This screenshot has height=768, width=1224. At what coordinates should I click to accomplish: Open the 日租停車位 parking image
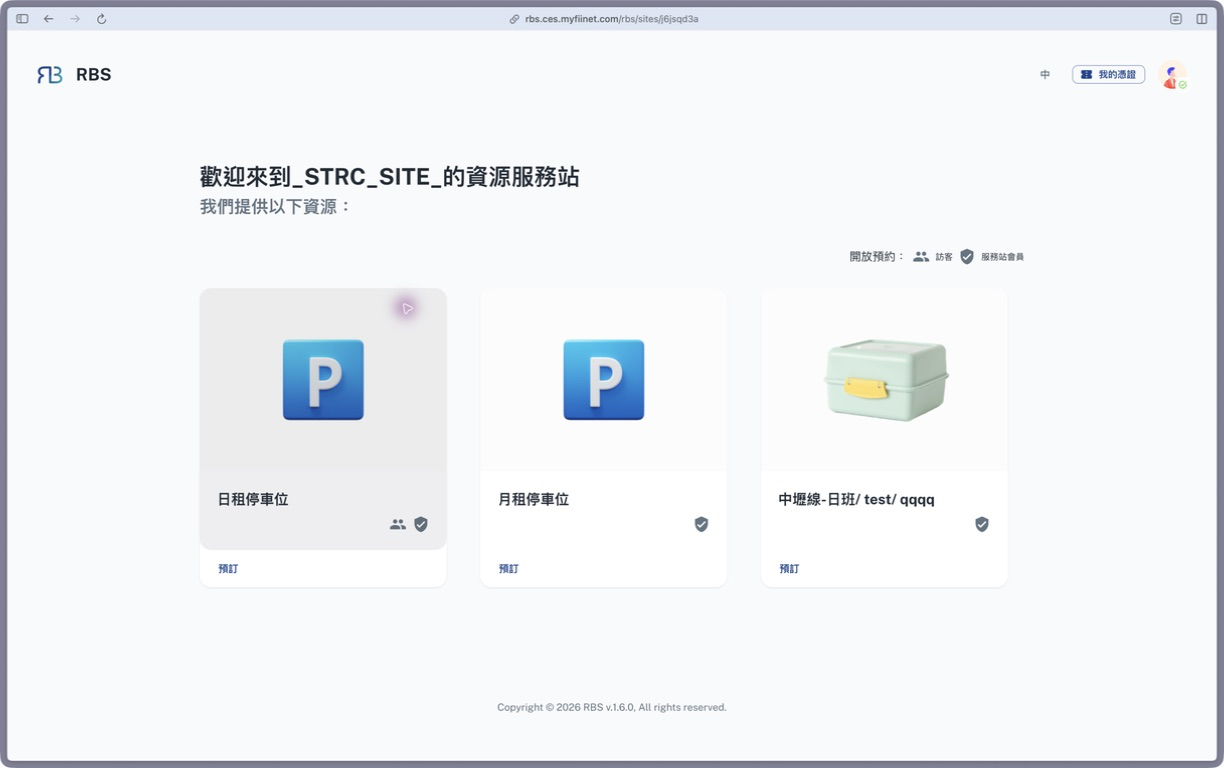(x=323, y=380)
